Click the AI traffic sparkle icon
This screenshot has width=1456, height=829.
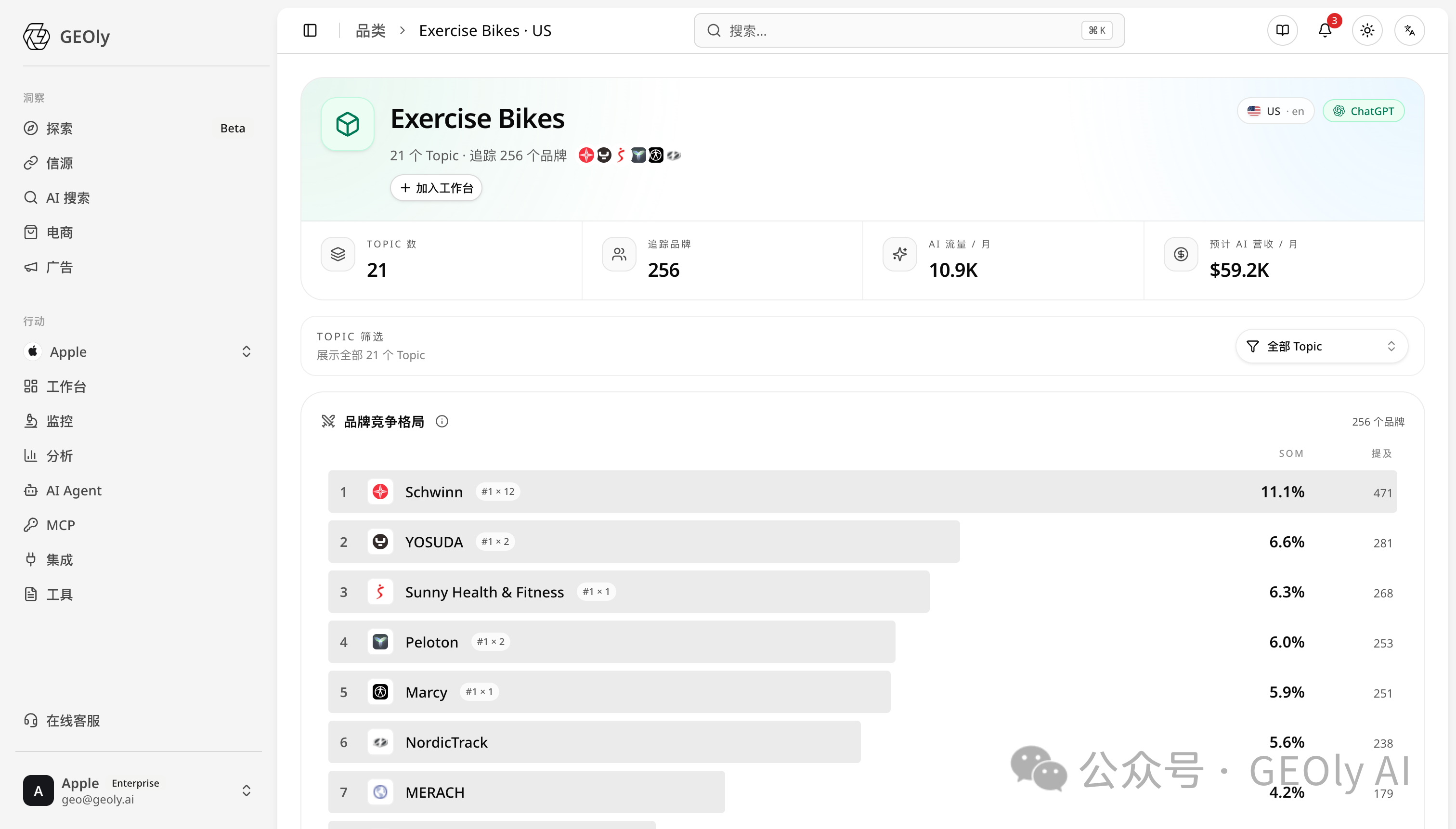(900, 254)
